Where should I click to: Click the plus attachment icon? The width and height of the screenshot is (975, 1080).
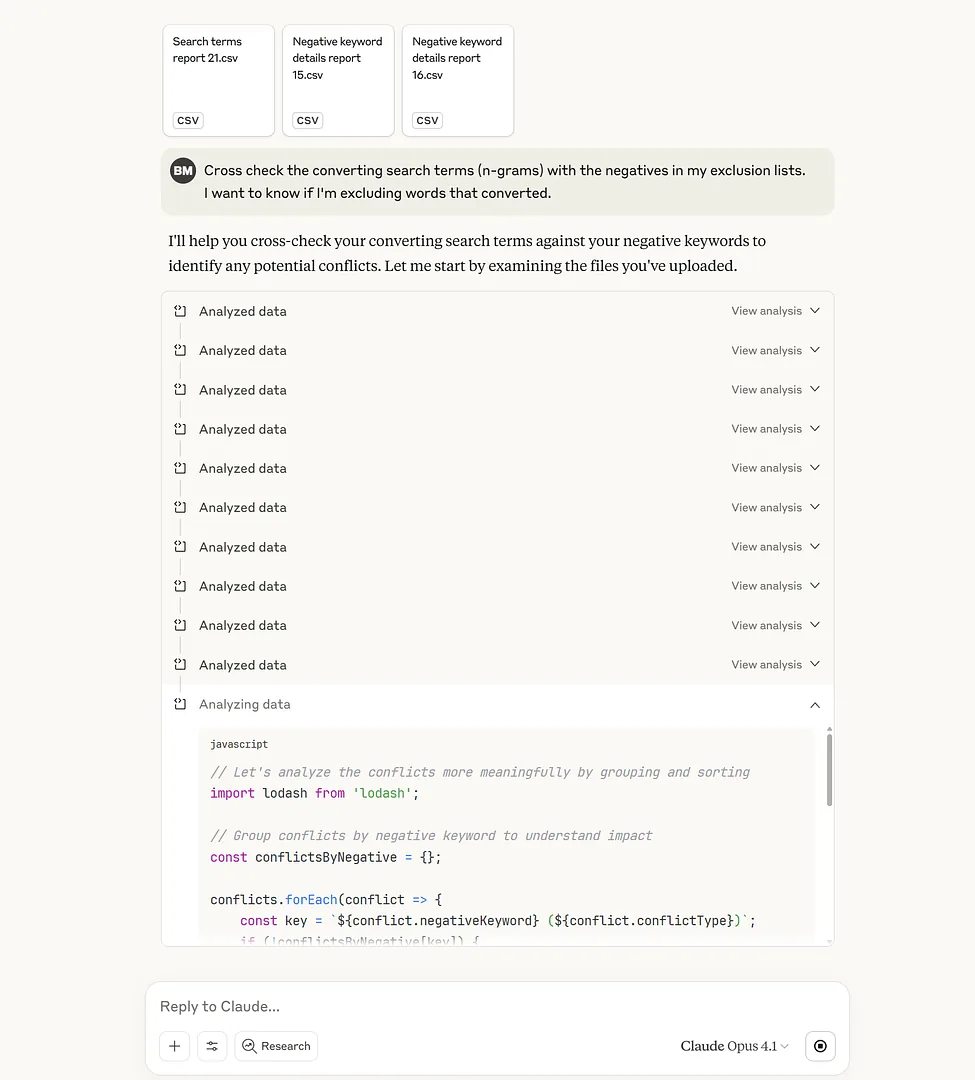[175, 1046]
